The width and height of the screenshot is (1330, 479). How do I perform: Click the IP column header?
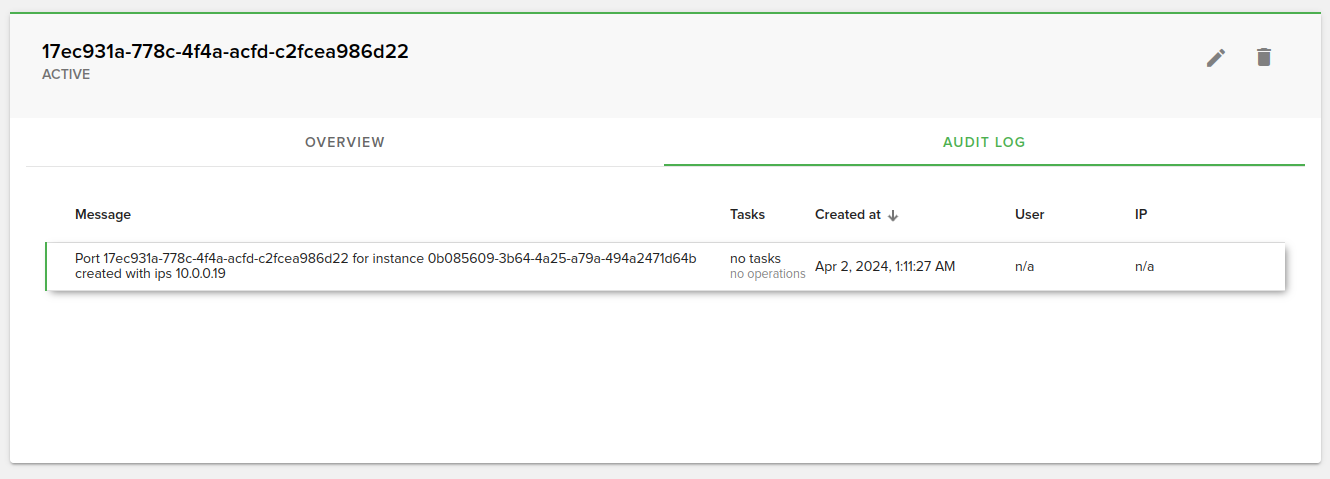click(1141, 215)
